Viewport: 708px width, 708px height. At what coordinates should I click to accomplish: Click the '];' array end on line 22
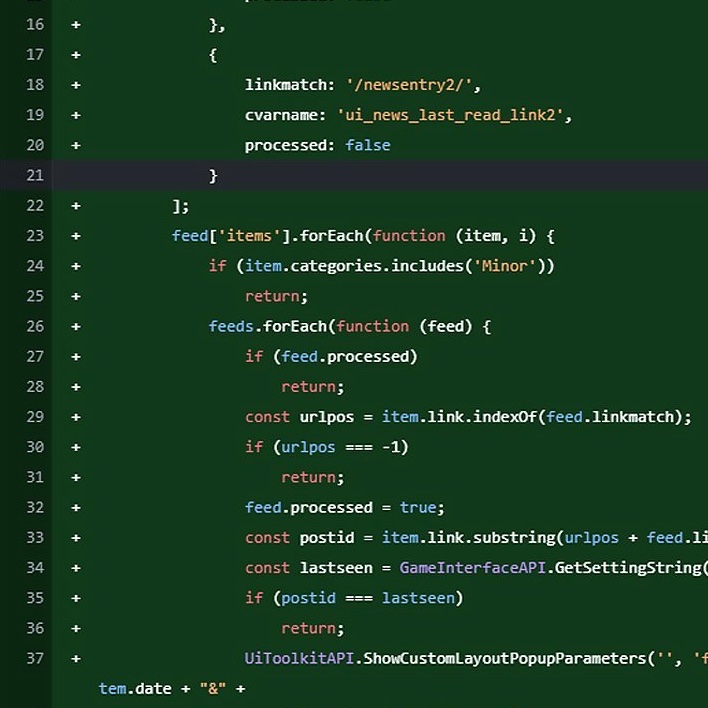pyautogui.click(x=181, y=206)
